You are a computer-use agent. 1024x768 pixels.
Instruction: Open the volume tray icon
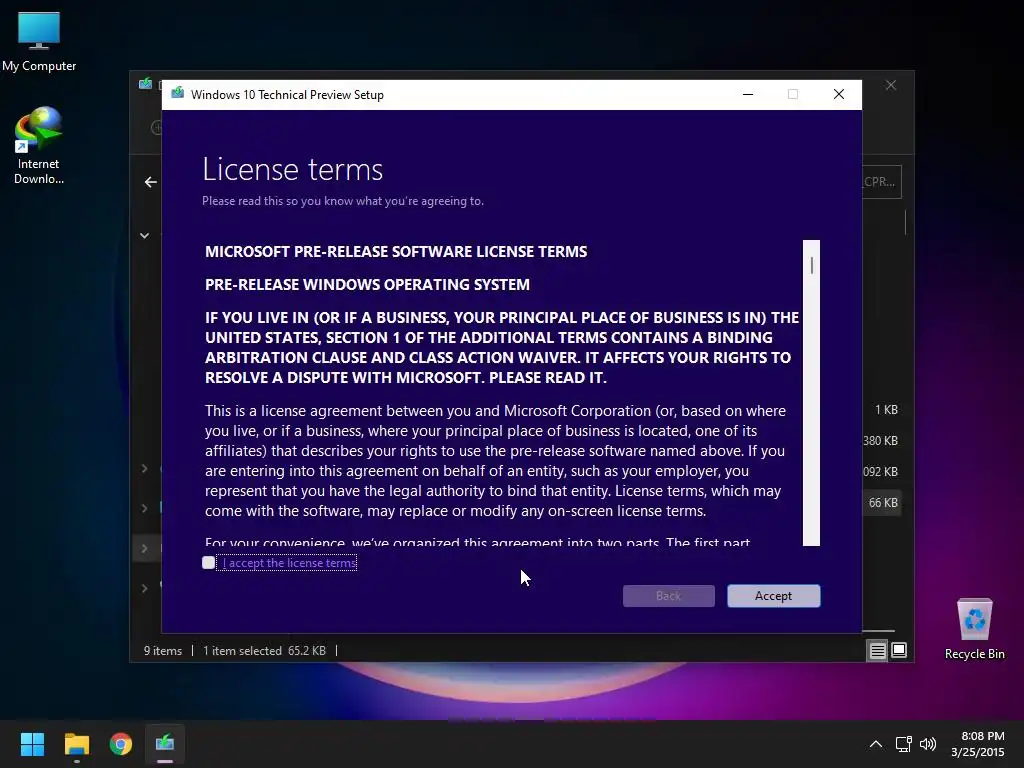click(x=928, y=744)
